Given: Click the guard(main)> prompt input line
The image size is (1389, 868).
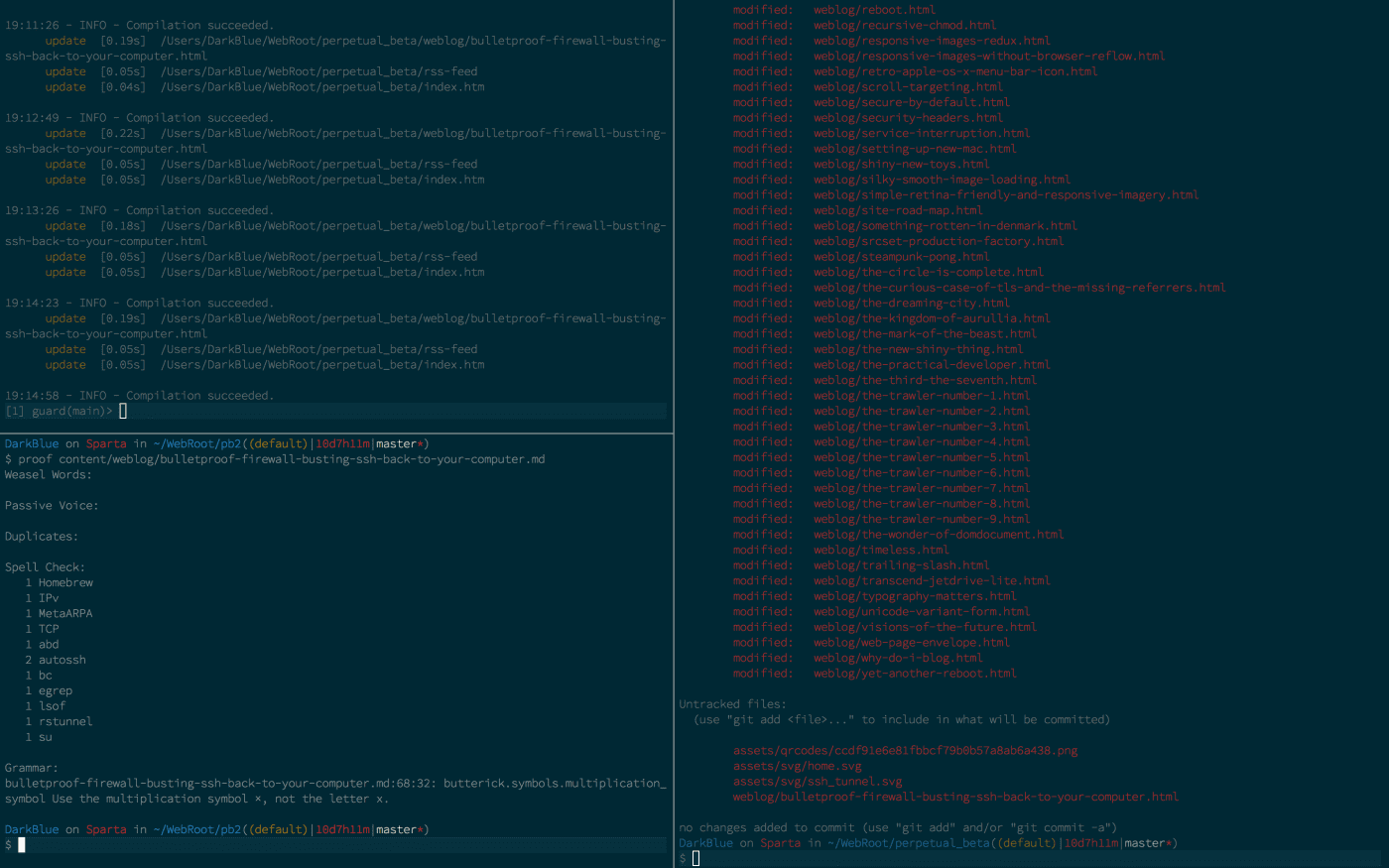Looking at the screenshot, I should pyautogui.click(x=334, y=411).
